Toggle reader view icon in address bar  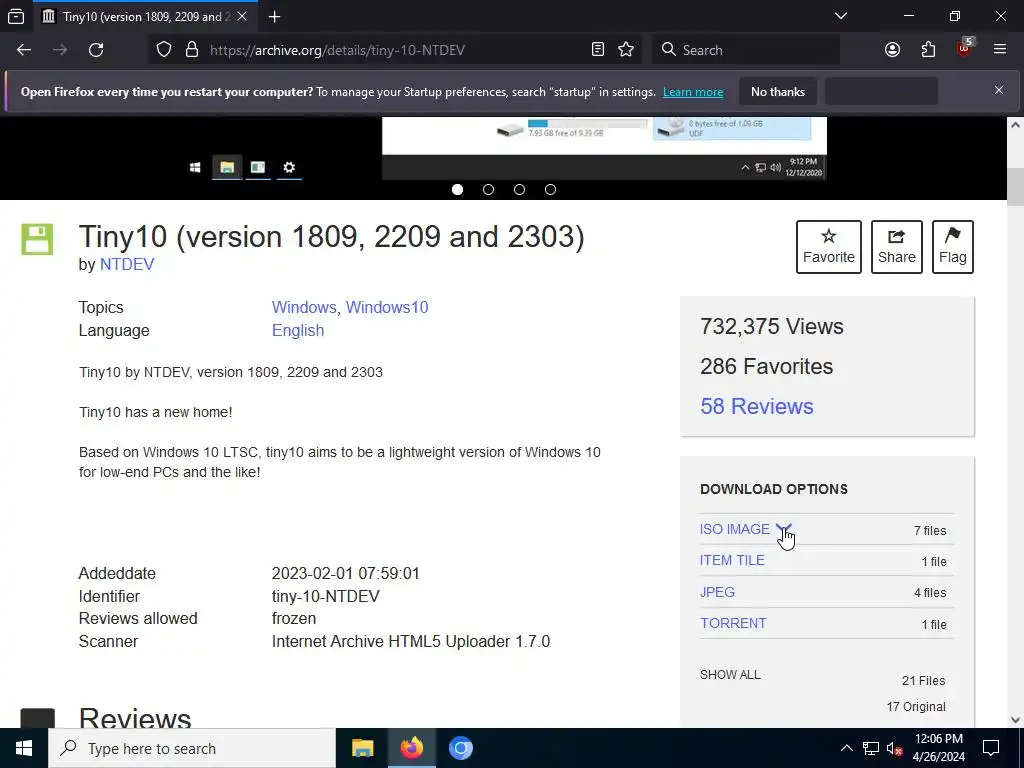pos(598,50)
